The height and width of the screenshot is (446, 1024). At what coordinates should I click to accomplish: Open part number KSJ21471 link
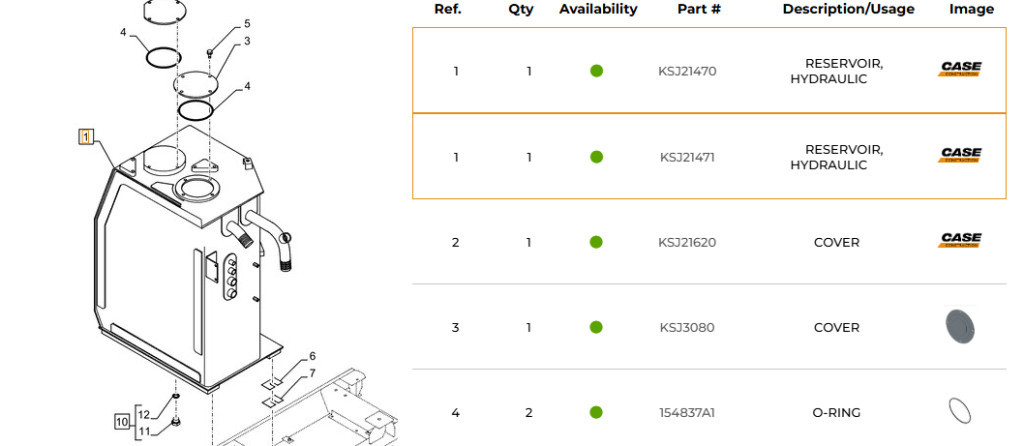687,157
